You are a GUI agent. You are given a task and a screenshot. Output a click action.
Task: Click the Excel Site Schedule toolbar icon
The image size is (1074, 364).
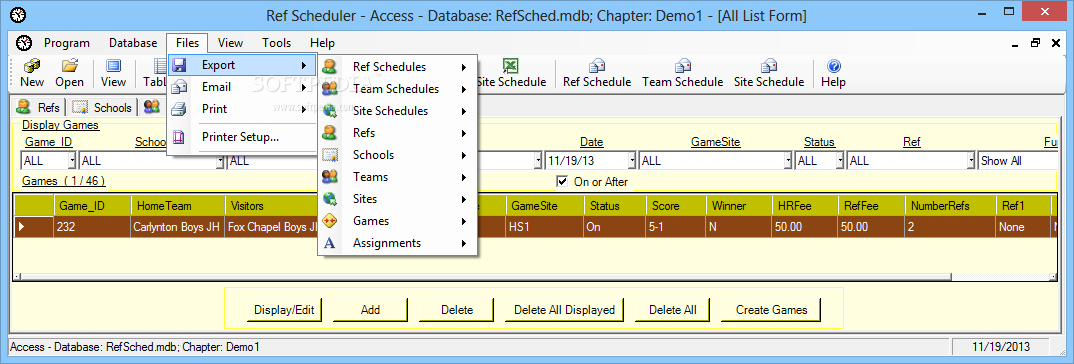click(x=510, y=66)
